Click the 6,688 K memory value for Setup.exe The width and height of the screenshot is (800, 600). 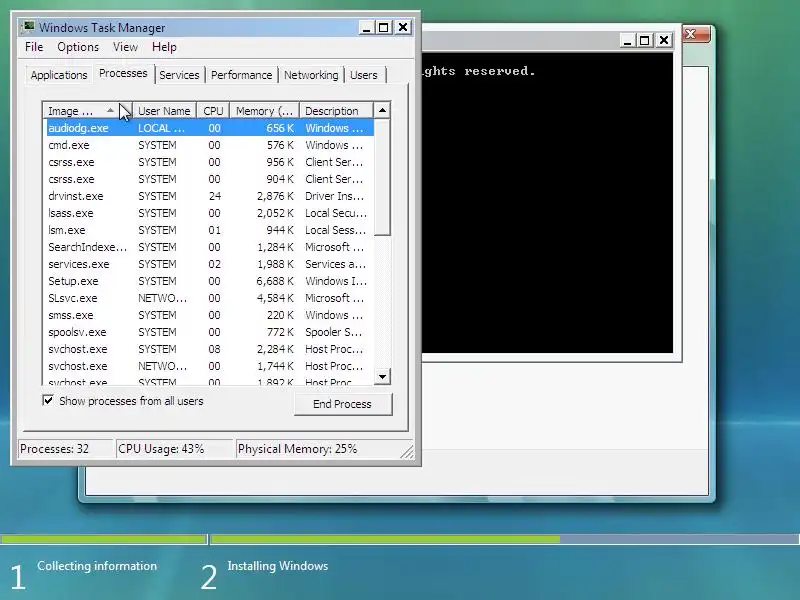click(275, 281)
